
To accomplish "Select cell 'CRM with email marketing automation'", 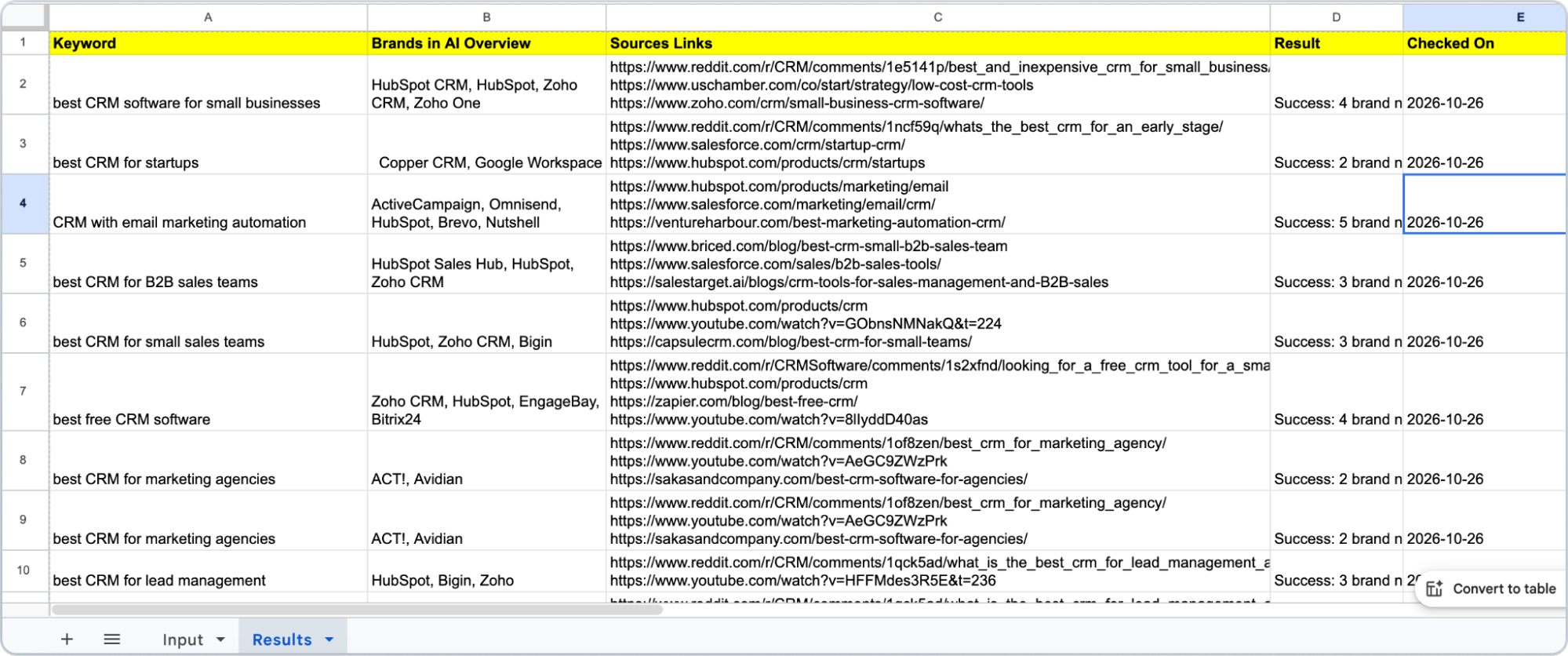I will (x=208, y=204).
